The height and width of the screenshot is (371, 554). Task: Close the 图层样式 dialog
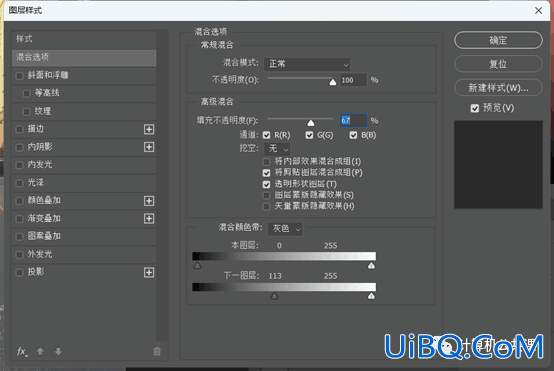pyautogui.click(x=538, y=11)
